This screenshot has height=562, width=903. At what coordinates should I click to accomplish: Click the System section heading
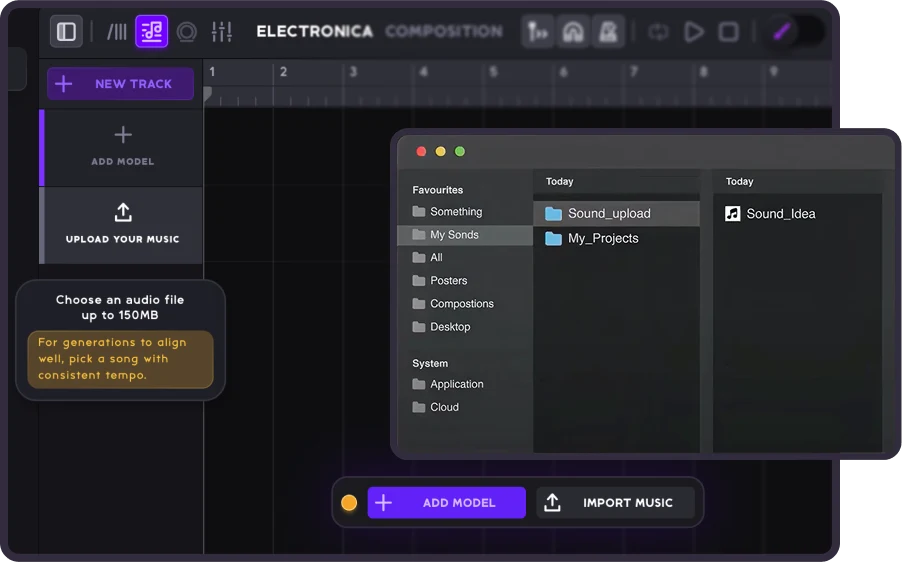(430, 363)
